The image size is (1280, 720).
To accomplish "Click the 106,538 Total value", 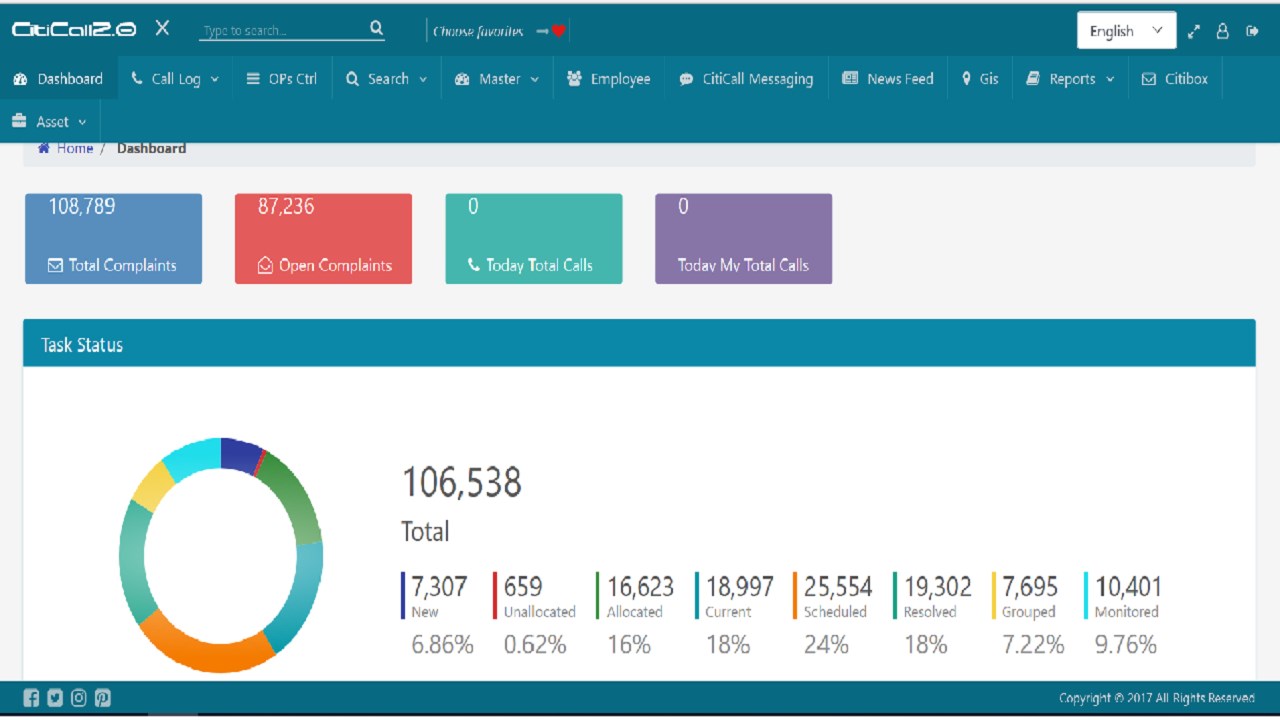I will (461, 483).
